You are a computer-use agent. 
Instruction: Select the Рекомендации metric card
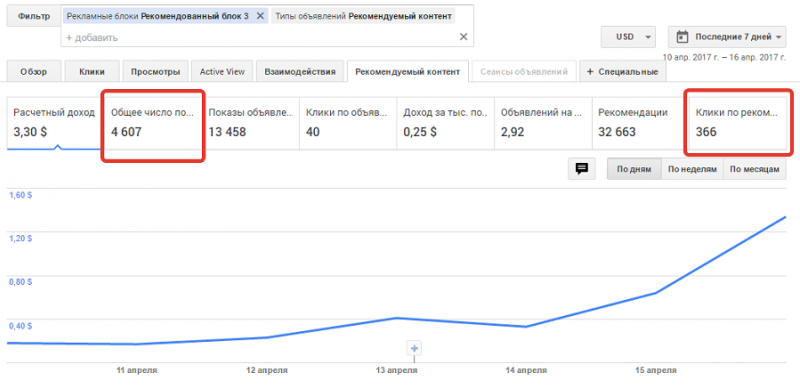point(640,123)
